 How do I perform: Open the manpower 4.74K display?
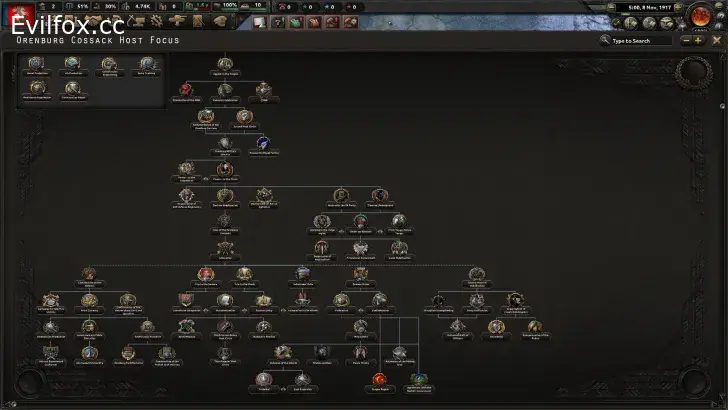[140, 7]
